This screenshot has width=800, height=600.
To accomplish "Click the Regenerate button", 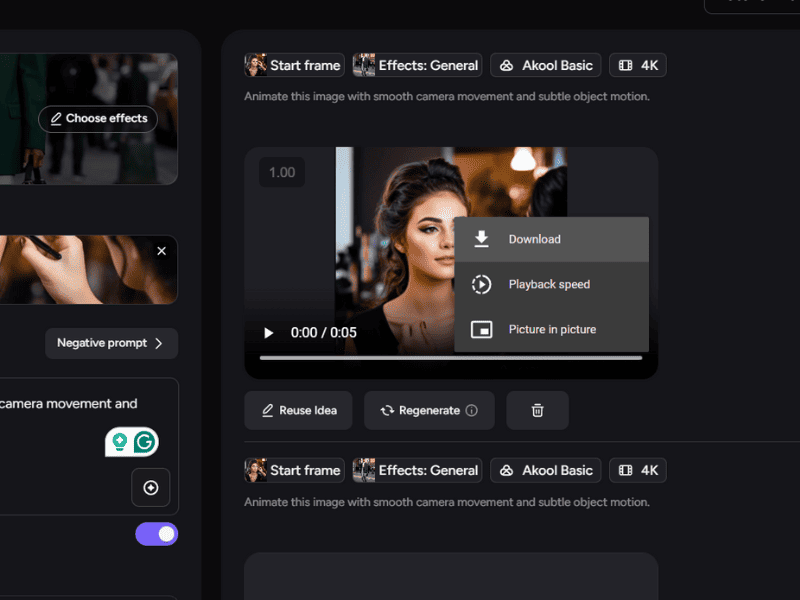I will coord(420,410).
